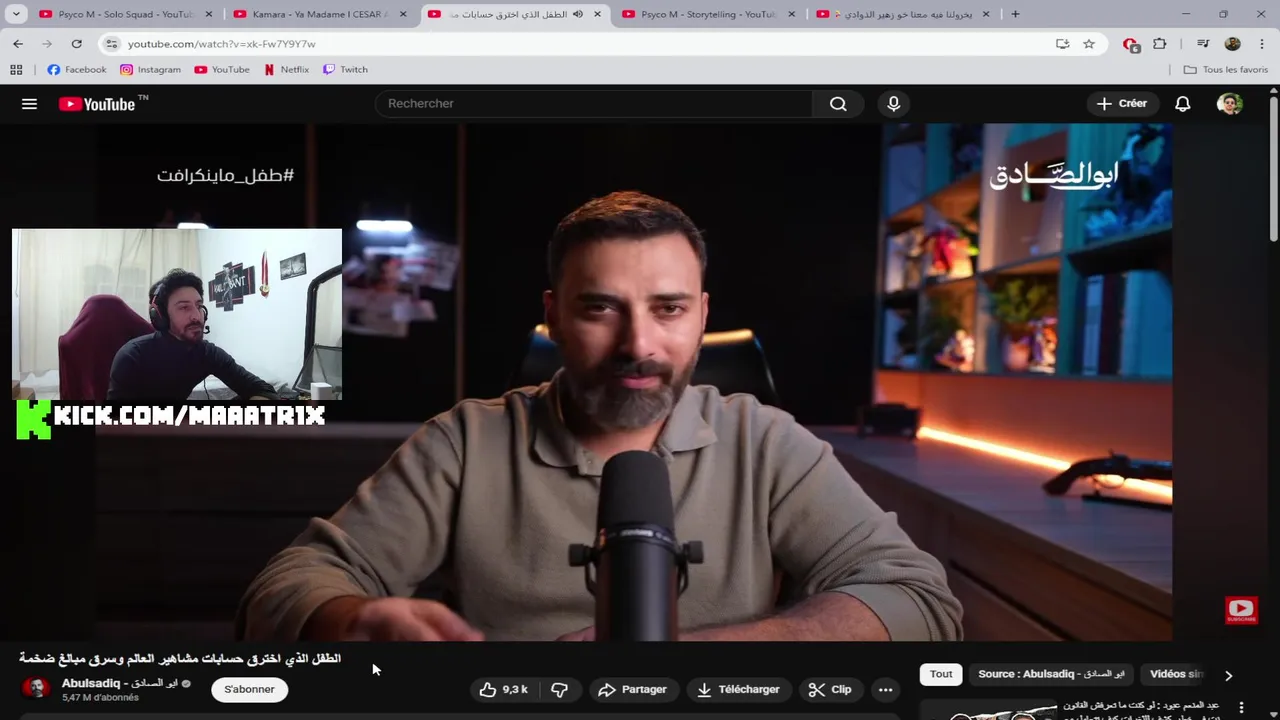
Task: Open the tab search dropdown arrow
Action: 16,14
